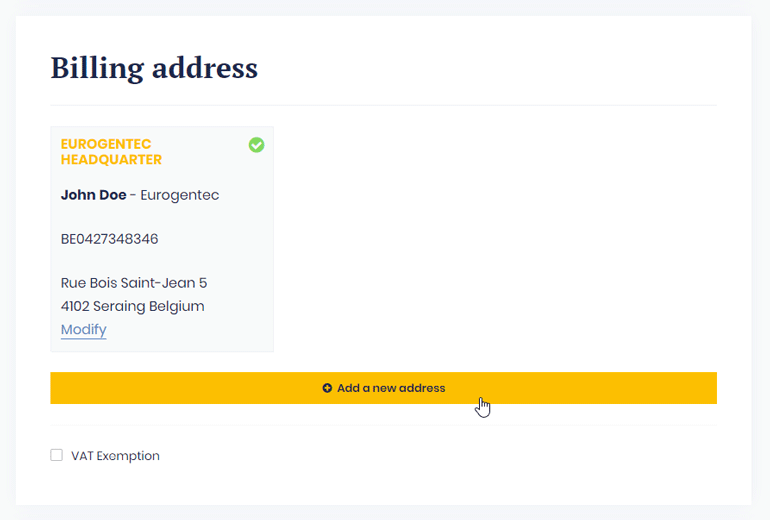Click the Eurogentec company name beside John Doe
The width and height of the screenshot is (770, 520).
(x=179, y=195)
